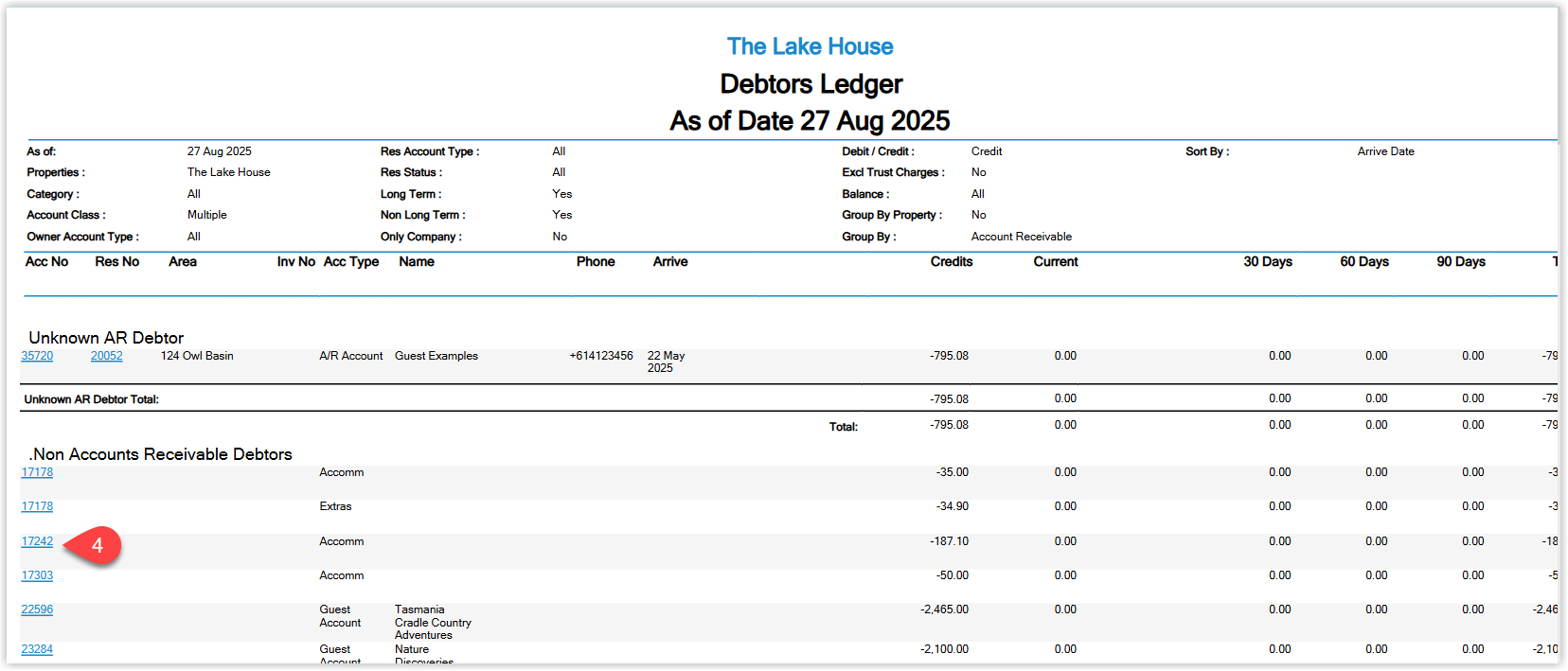1568x671 pixels.
Task: Click the Debit / Credit value Credit
Action: (987, 151)
